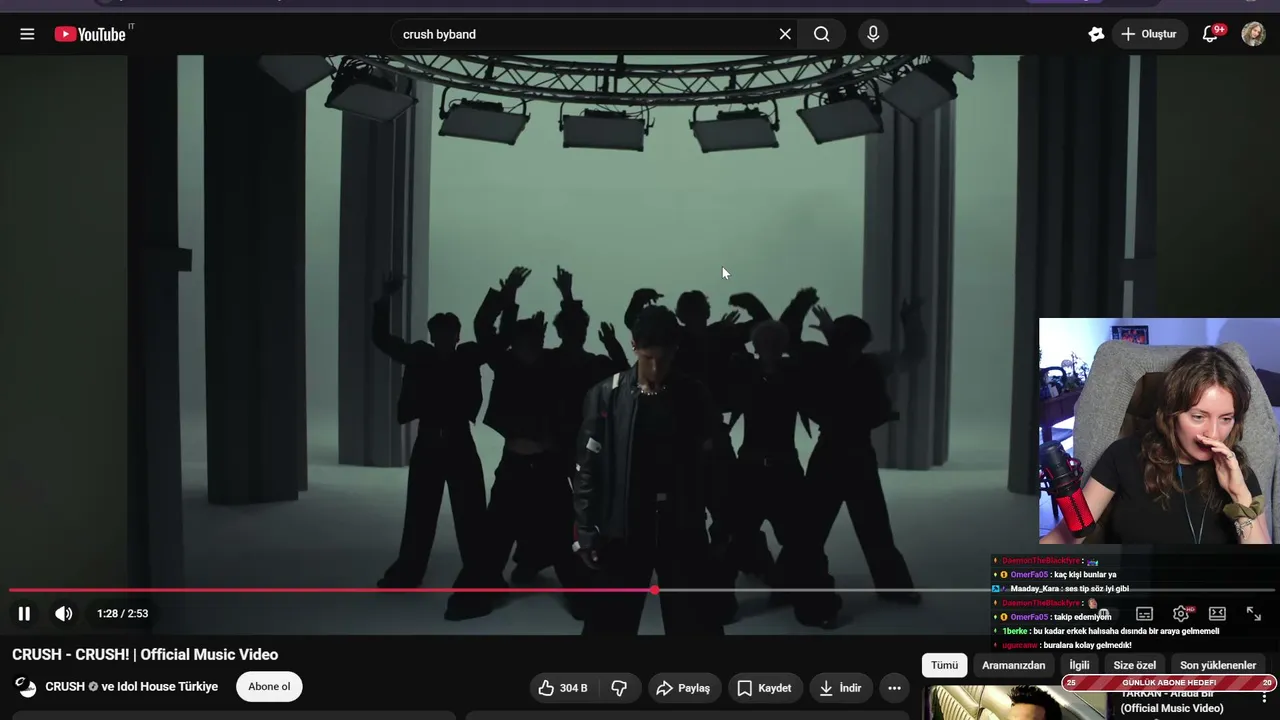The image size is (1280, 720).
Task: Click the CRUSH channel avatar
Action: 26,687
